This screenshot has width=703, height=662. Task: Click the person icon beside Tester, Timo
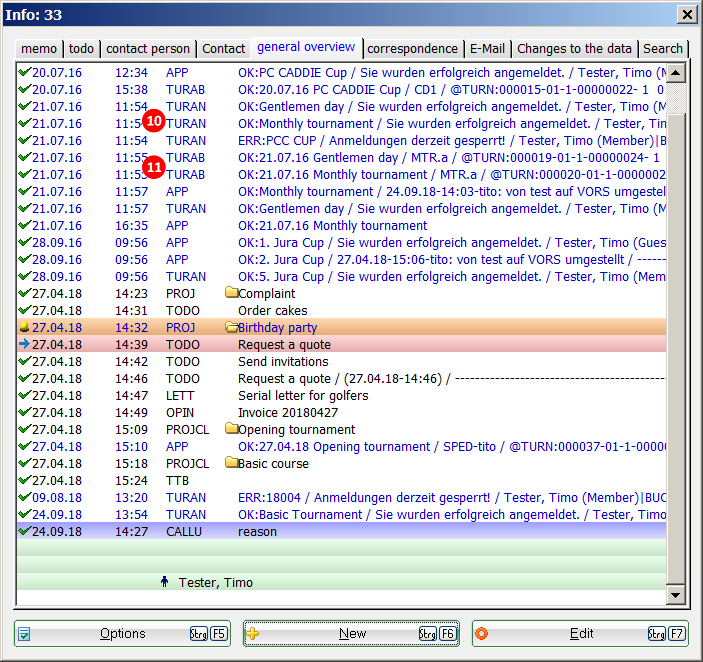pos(165,582)
